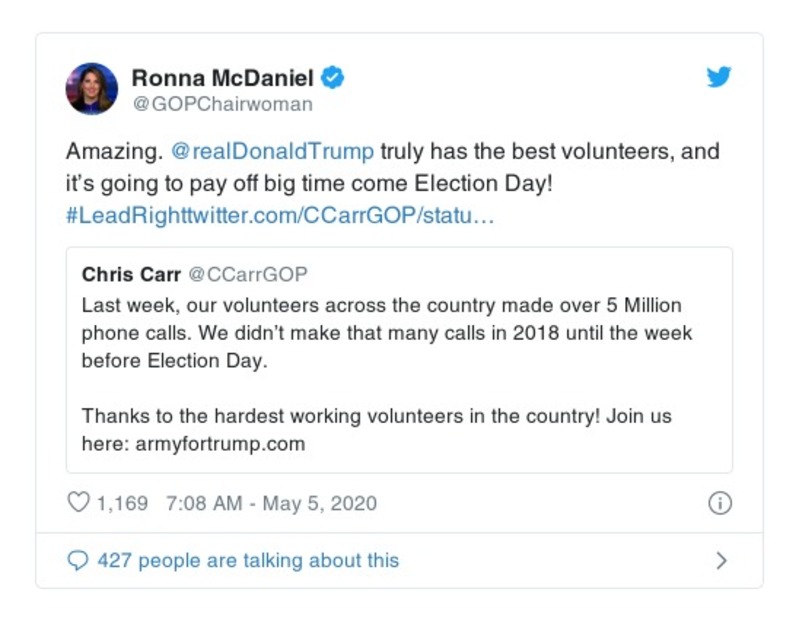This screenshot has width=799, height=624.
Task: Click the speech bubble reply icon
Action: tap(78, 561)
